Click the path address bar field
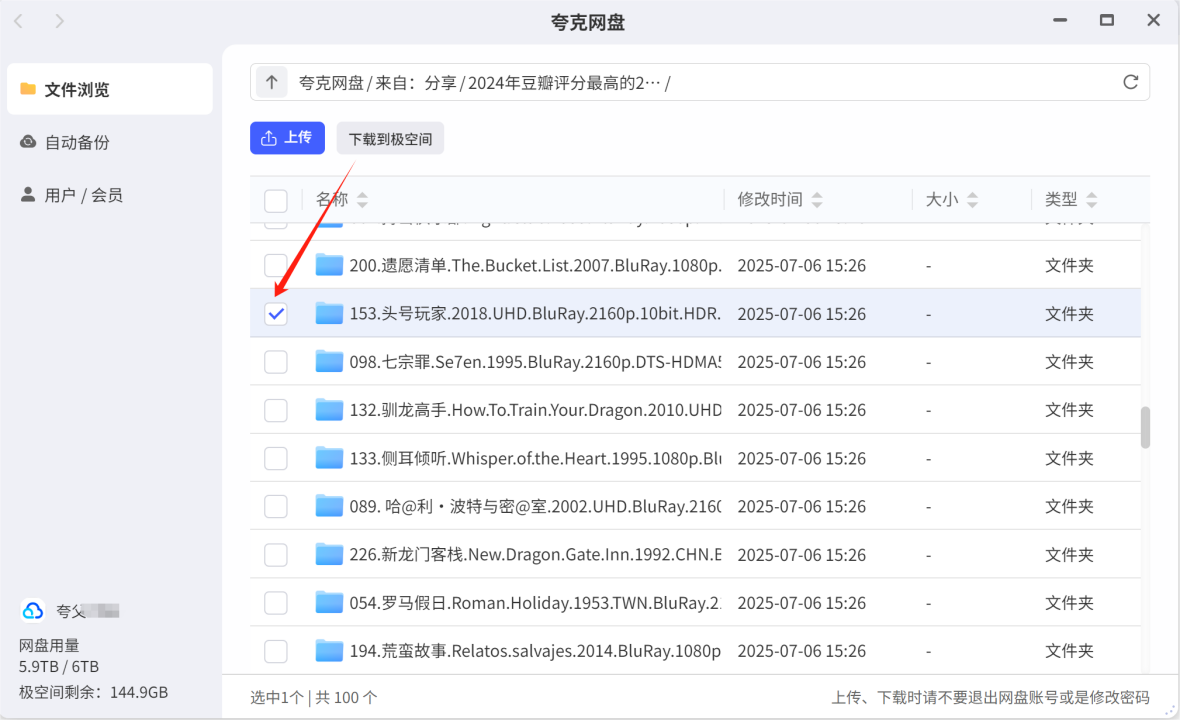 [x=700, y=82]
